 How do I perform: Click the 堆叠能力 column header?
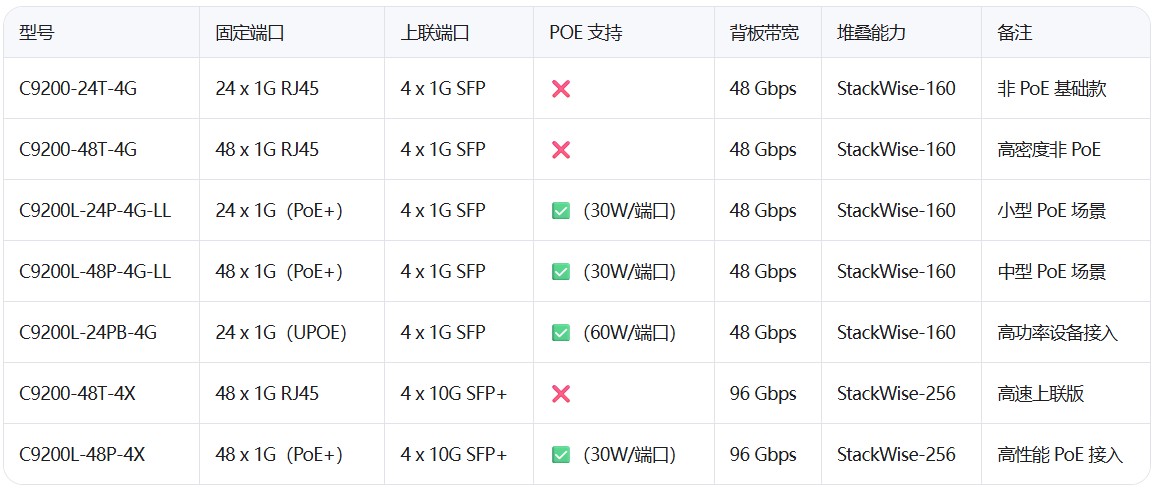tap(871, 33)
